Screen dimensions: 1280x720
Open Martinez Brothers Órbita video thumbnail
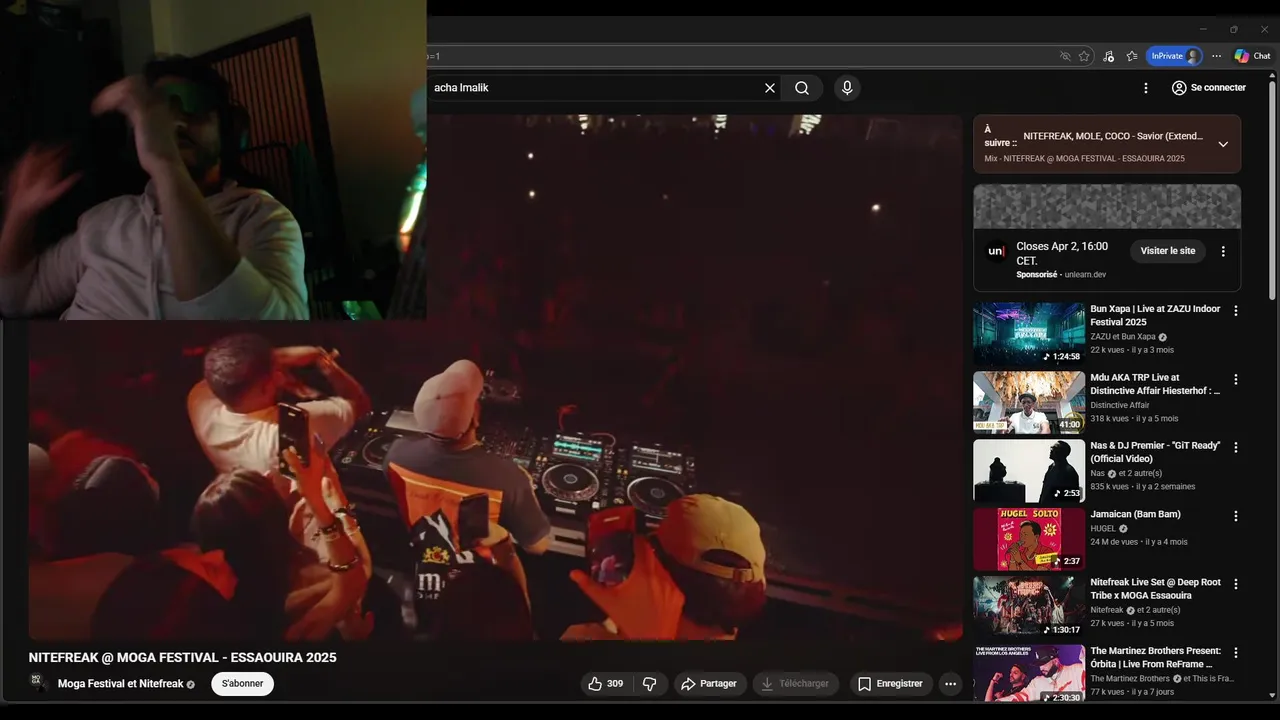pos(1029,674)
